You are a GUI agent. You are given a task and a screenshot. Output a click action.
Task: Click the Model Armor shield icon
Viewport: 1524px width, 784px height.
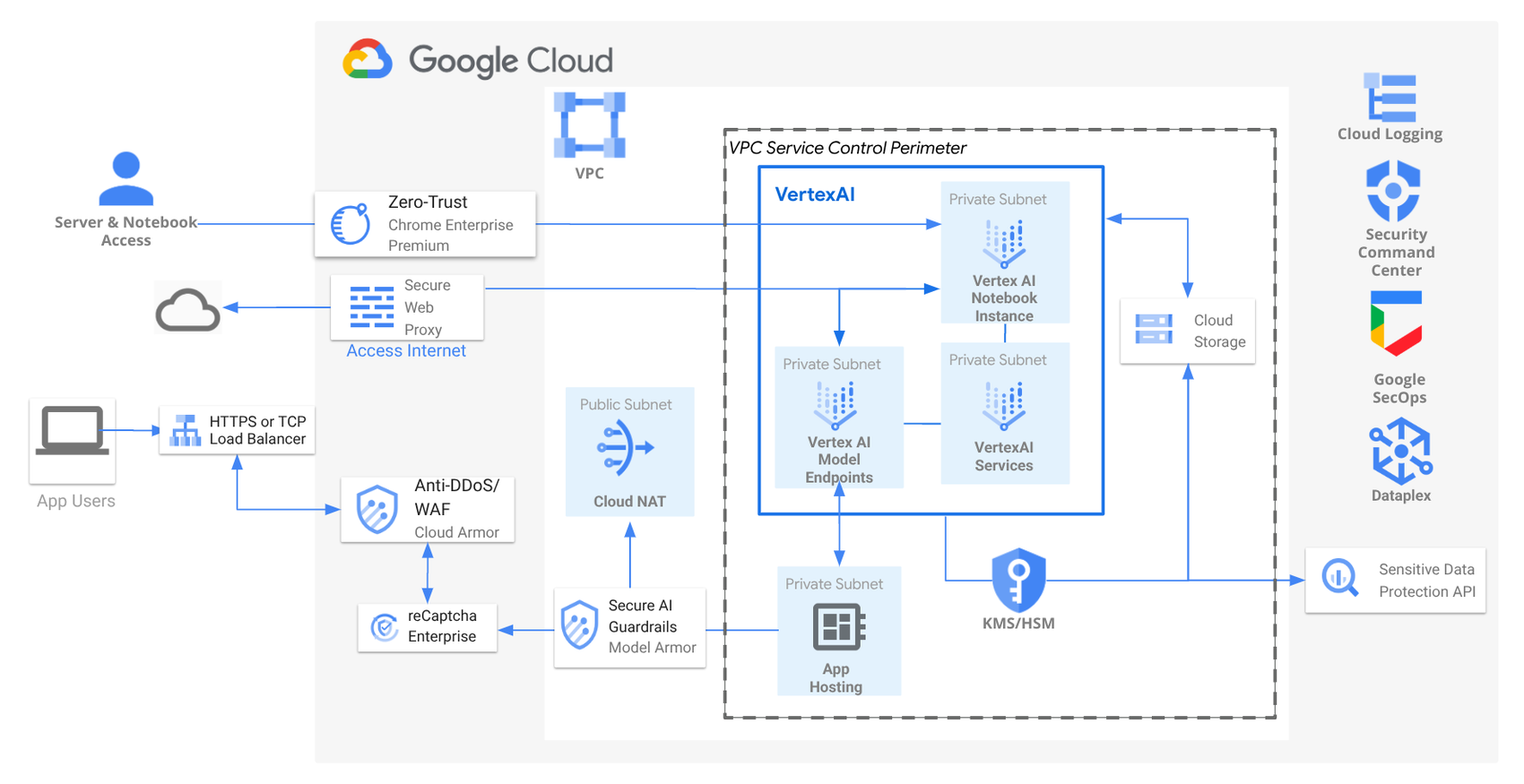coord(579,625)
